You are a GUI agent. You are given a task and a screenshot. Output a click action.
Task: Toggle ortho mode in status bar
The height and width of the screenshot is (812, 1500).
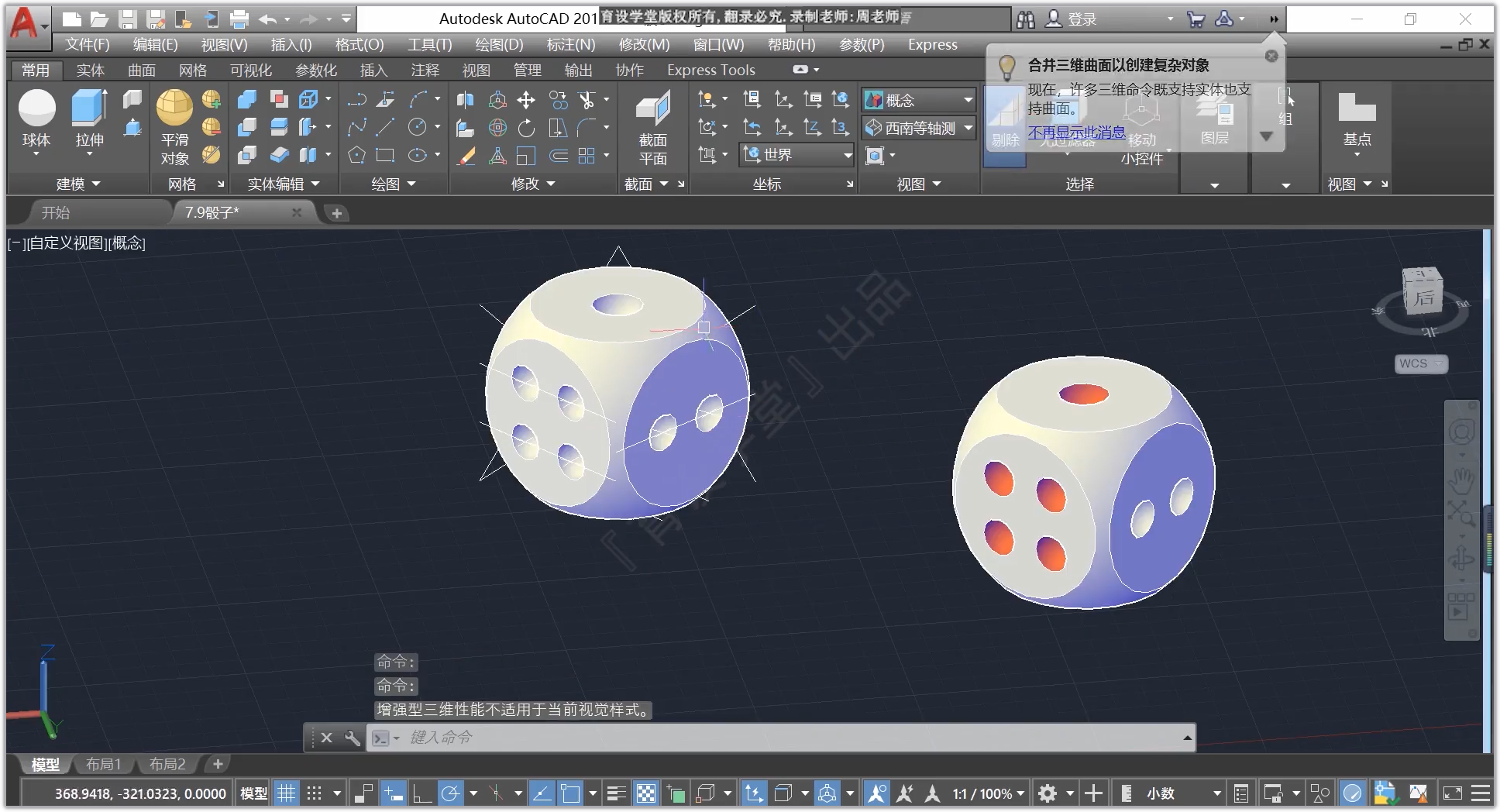421,793
